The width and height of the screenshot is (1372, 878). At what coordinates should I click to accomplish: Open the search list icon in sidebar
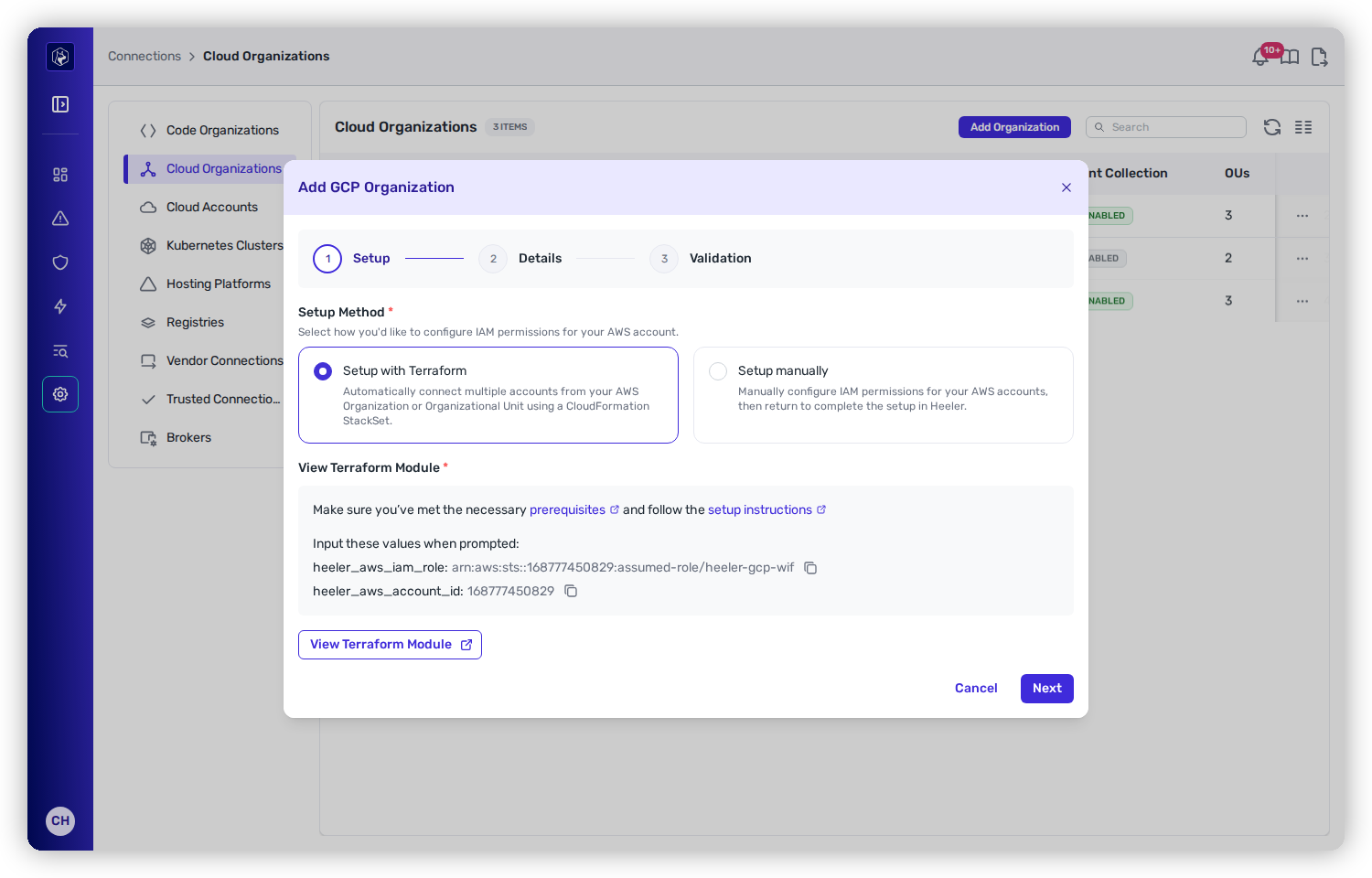pyautogui.click(x=60, y=351)
